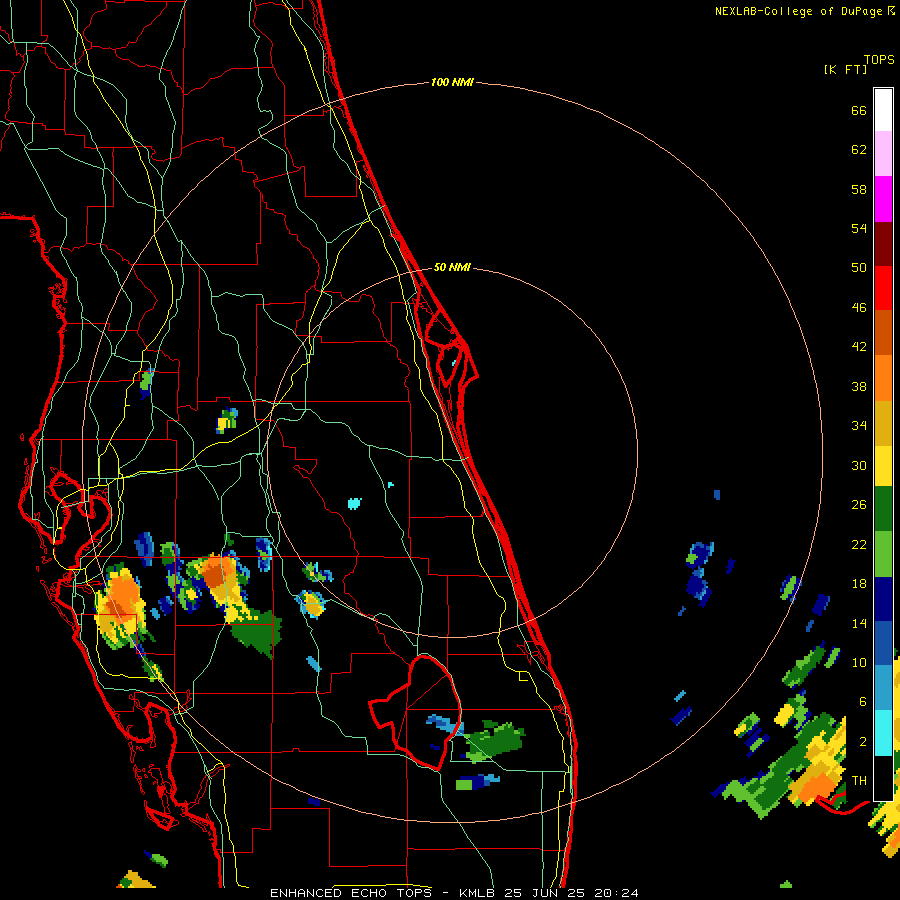Screen dimensions: 900x900
Task: Click the 20:24 timestamp in caption
Action: (616, 893)
